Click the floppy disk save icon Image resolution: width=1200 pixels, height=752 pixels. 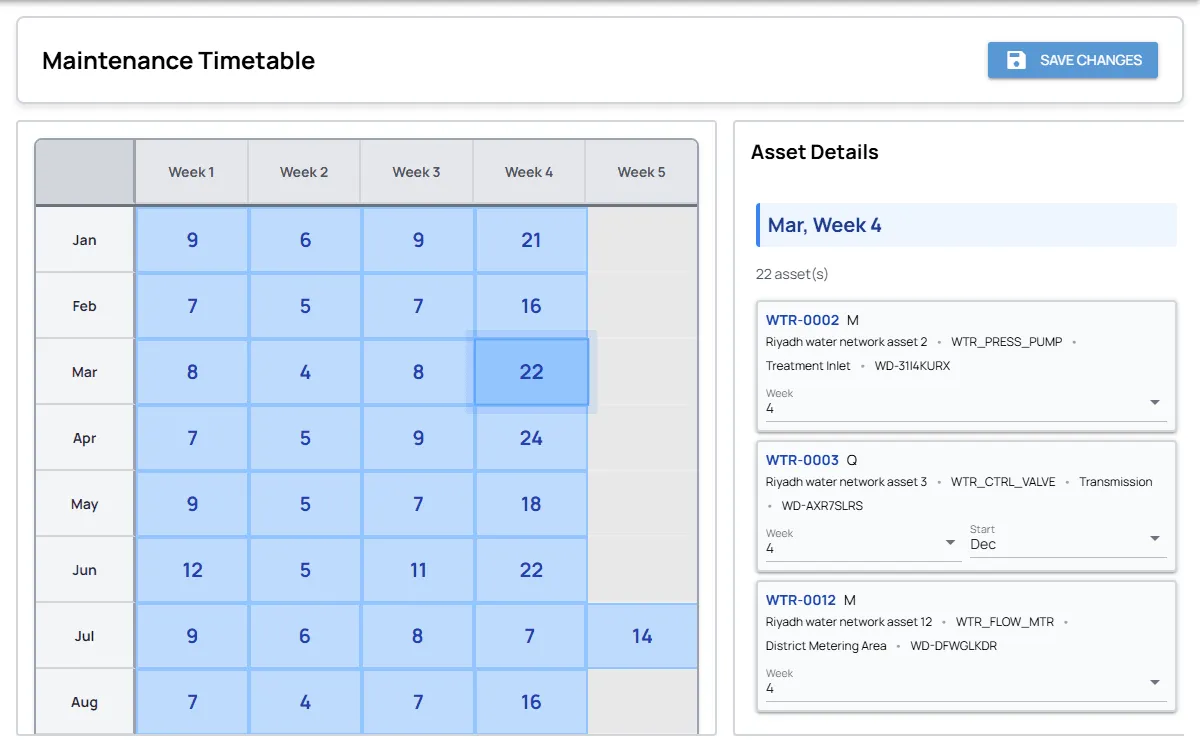pyautogui.click(x=1016, y=60)
